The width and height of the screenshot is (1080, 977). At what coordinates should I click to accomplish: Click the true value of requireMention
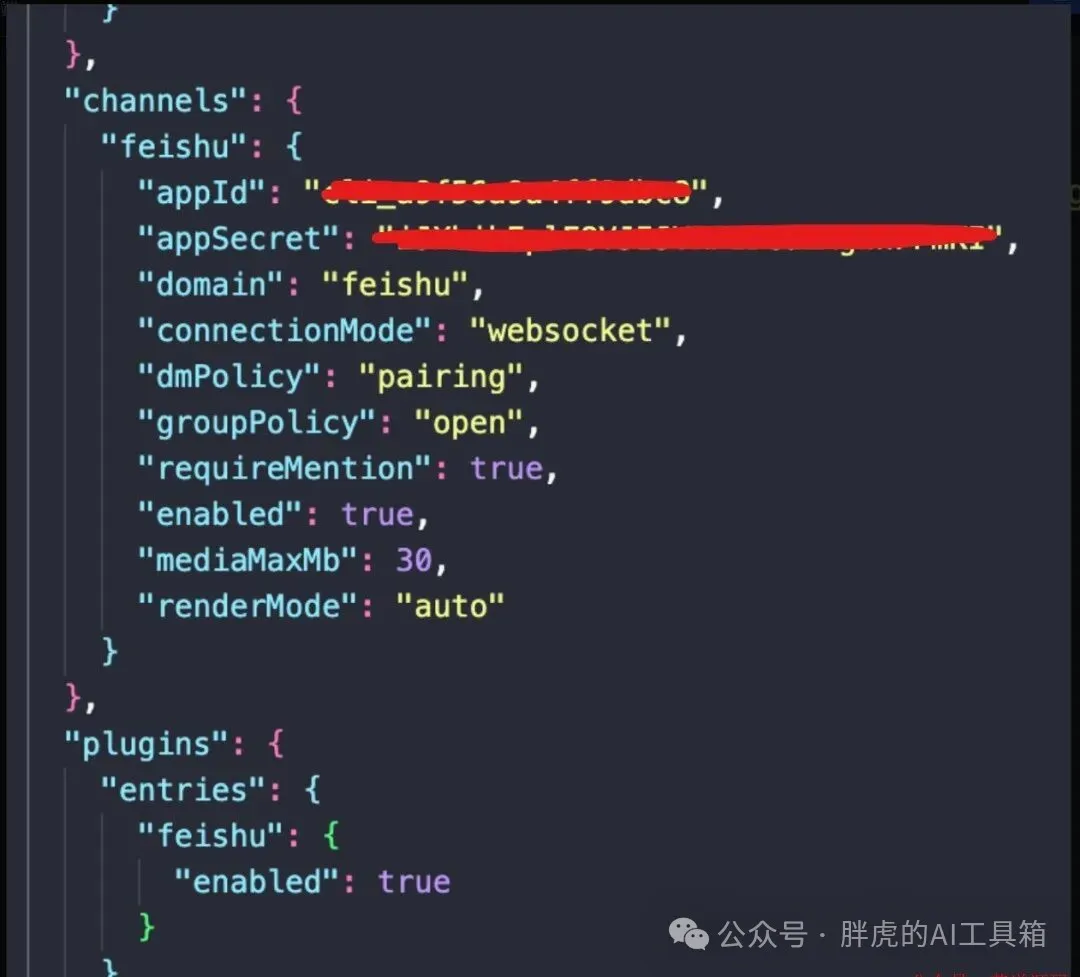point(506,469)
